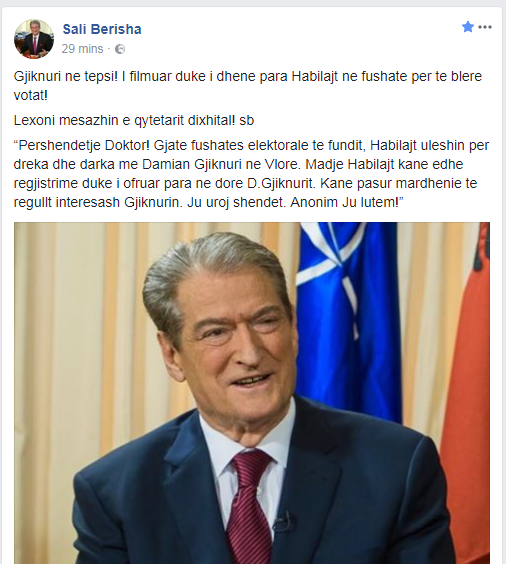Click the "sb" signature after dixhital
The image size is (506, 564).
tap(247, 120)
